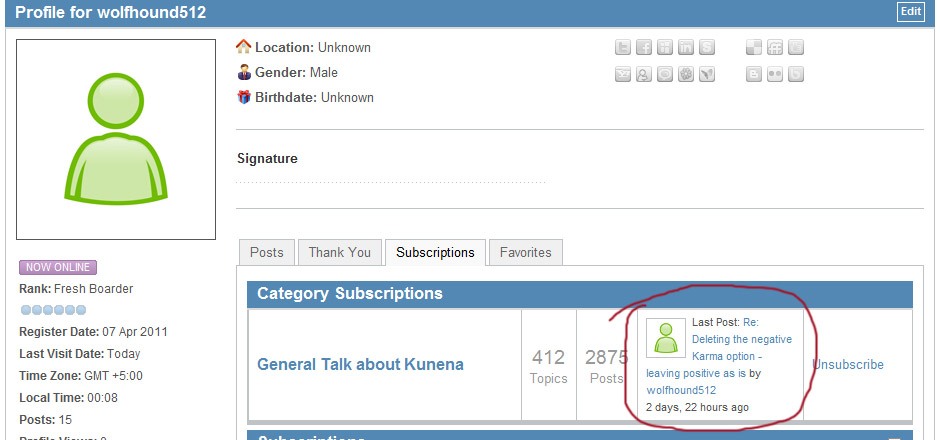Image resolution: width=940 pixels, height=440 pixels.
Task: Open the Delicious bookmarks icon
Action: [x=754, y=47]
